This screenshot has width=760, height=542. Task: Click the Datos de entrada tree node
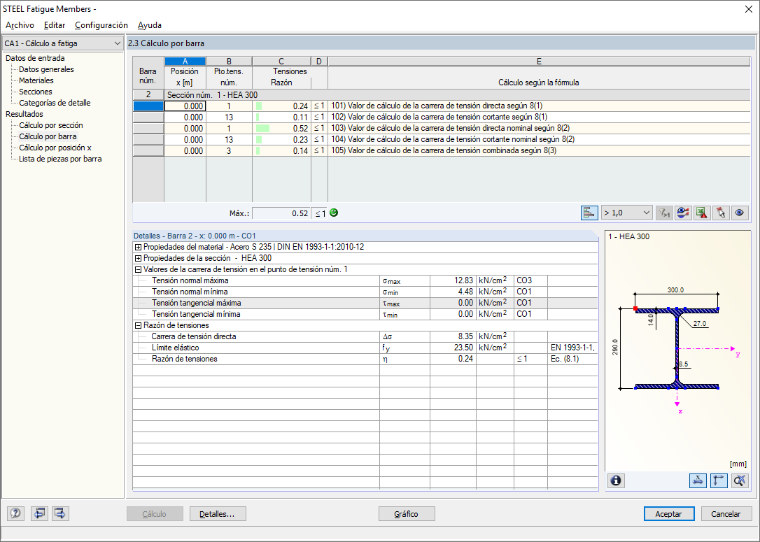coord(35,58)
